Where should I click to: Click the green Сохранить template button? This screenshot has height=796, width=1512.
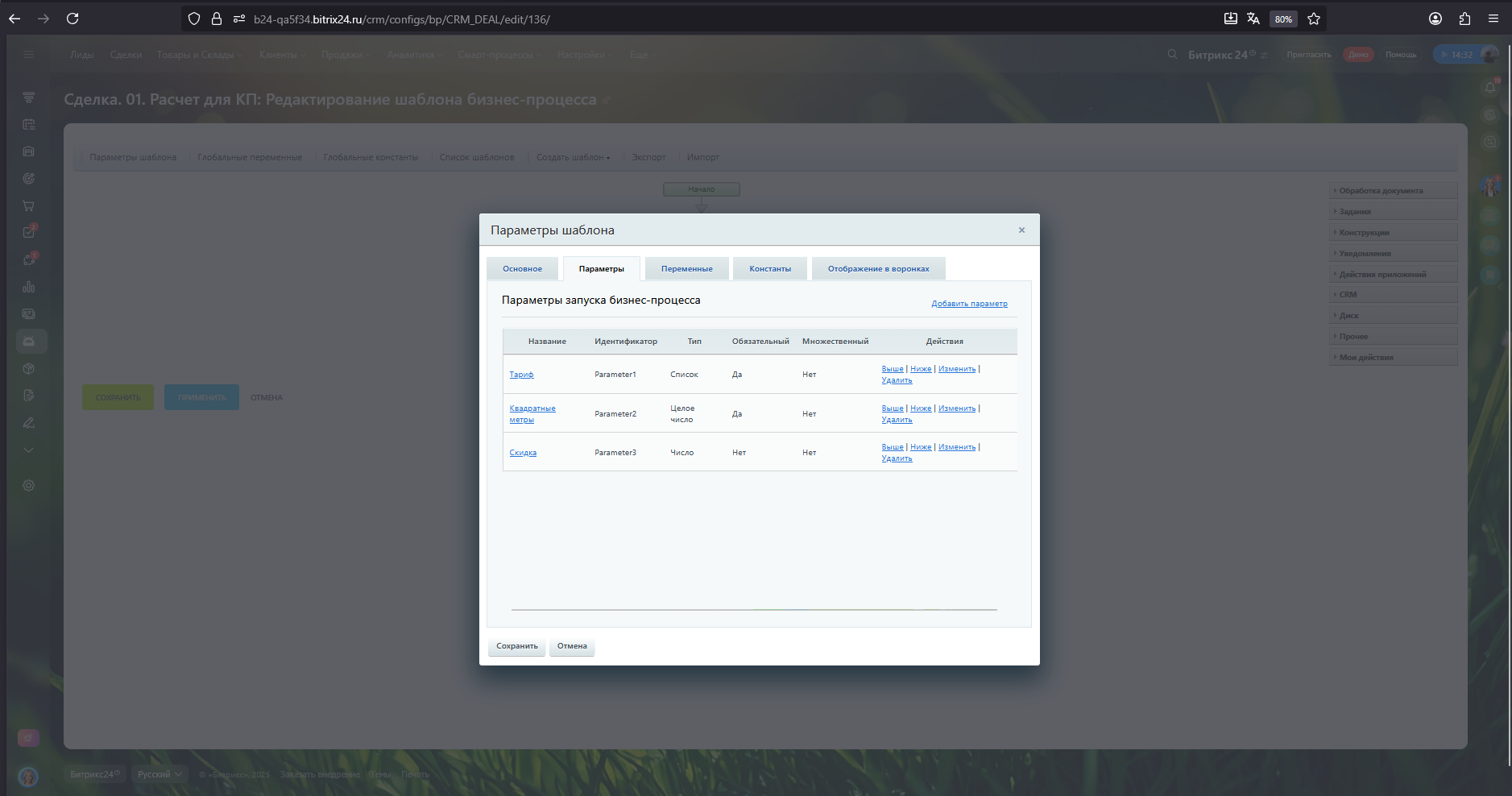(118, 397)
